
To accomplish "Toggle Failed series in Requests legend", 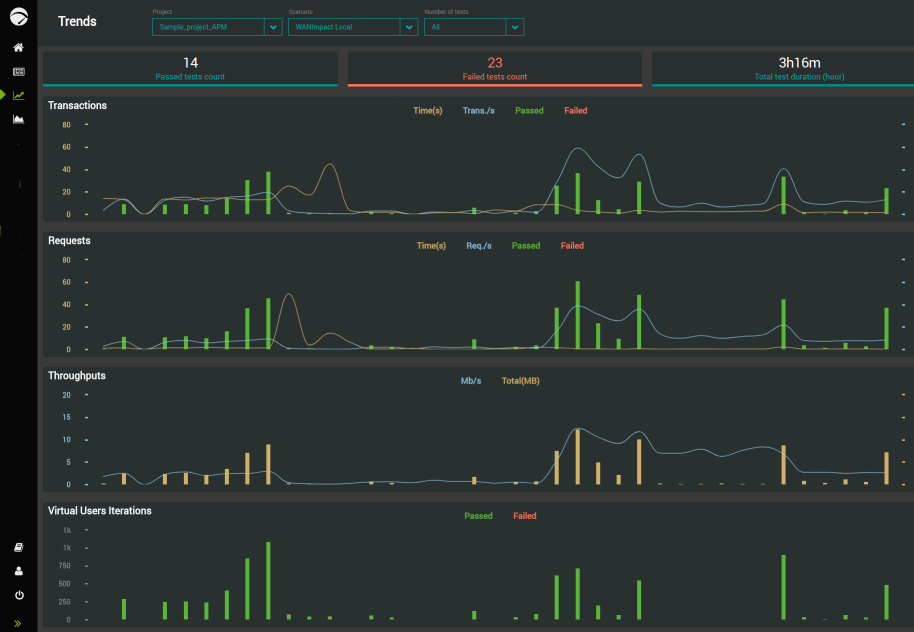I will click(572, 246).
